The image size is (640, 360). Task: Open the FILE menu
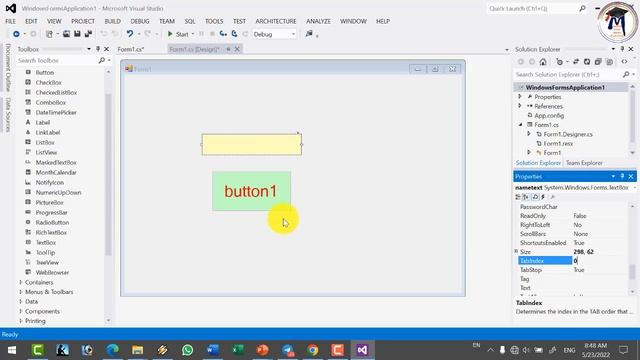pyautogui.click(x=11, y=21)
